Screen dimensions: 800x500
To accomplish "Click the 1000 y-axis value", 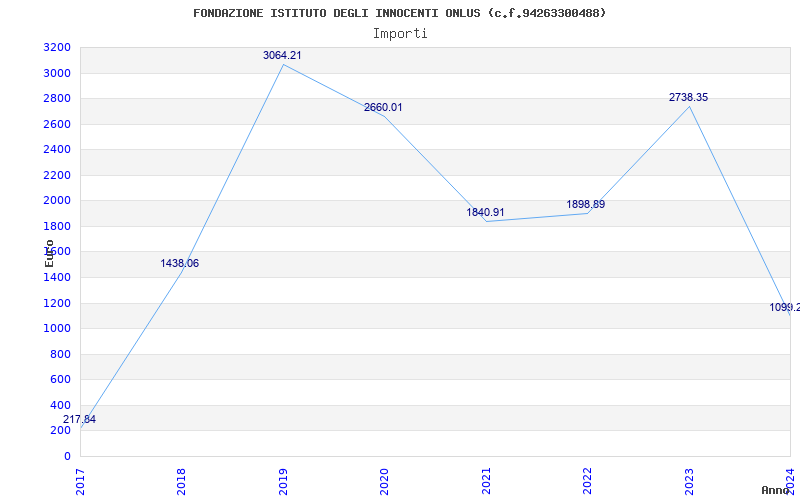I will point(57,329).
